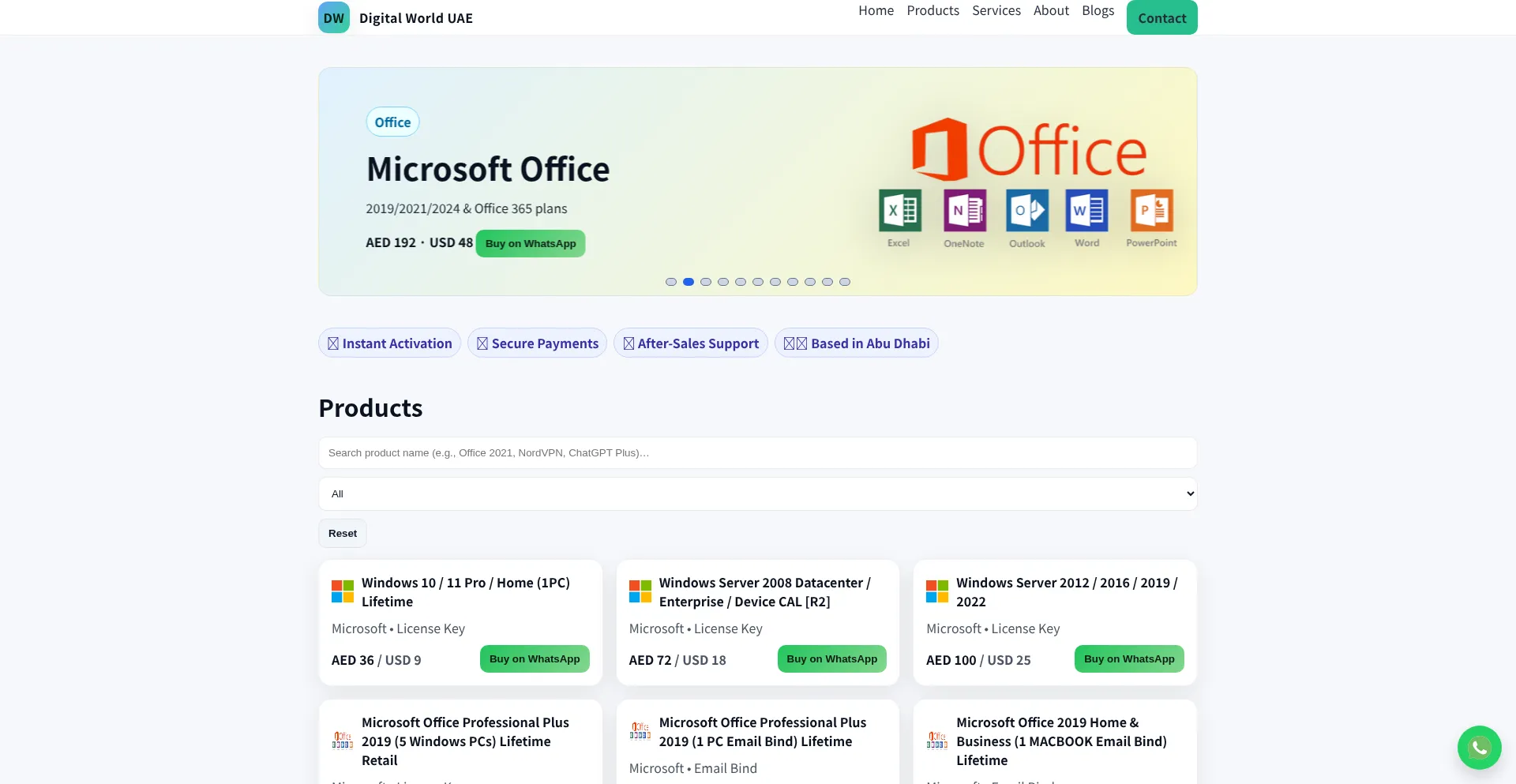
Task: Click Office icon on Professional Plus 5 PCs card
Action: click(x=343, y=741)
